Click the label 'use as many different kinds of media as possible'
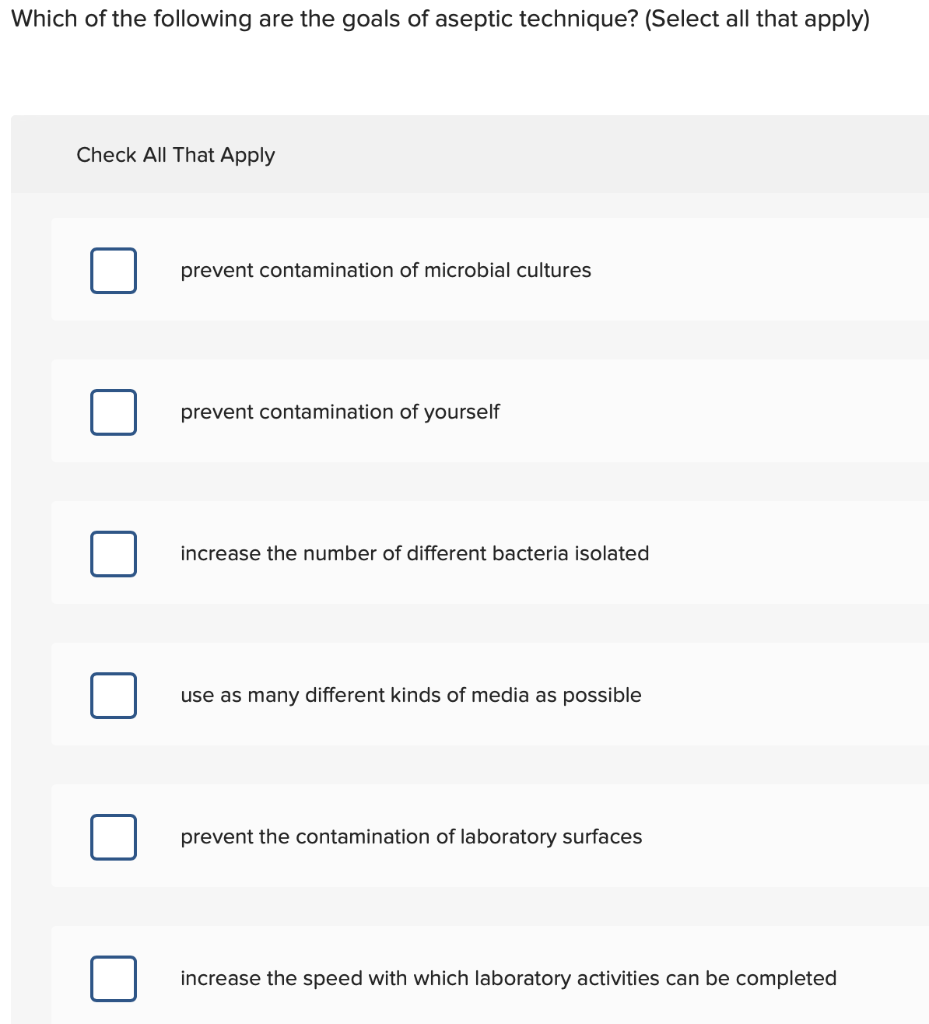 [411, 695]
